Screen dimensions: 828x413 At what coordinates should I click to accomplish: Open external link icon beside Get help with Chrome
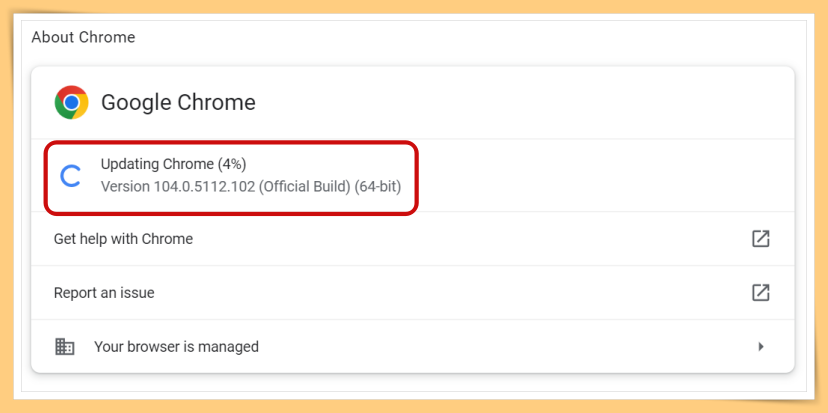tap(760, 239)
